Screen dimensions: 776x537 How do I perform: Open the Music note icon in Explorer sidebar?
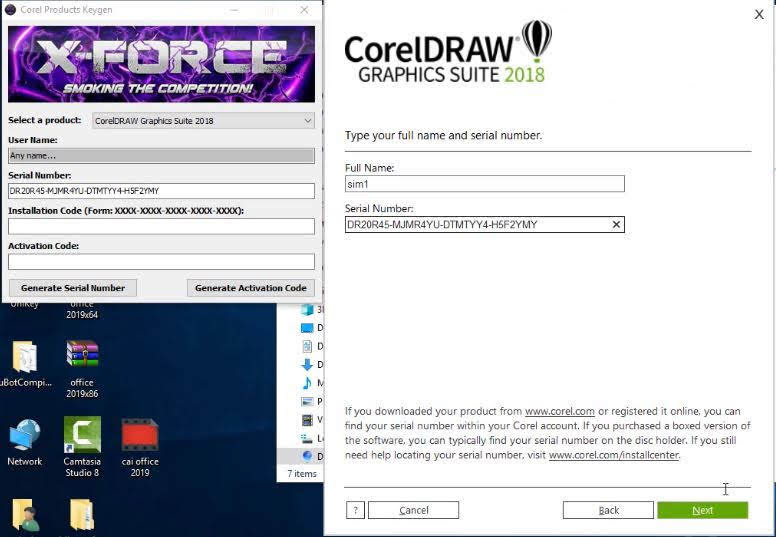click(307, 383)
